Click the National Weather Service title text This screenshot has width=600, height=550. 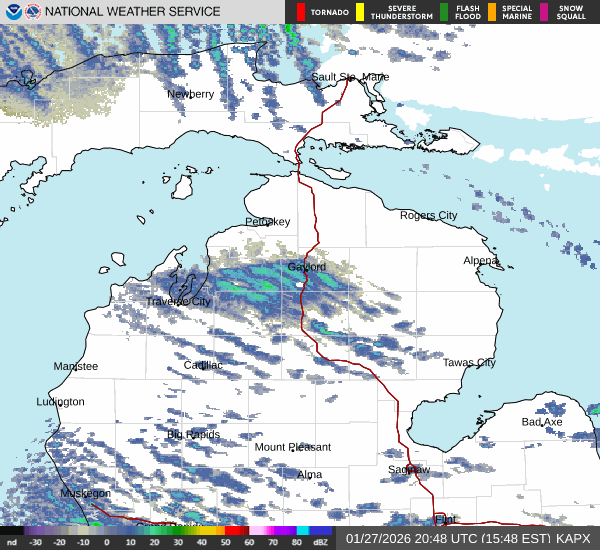pyautogui.click(x=133, y=12)
